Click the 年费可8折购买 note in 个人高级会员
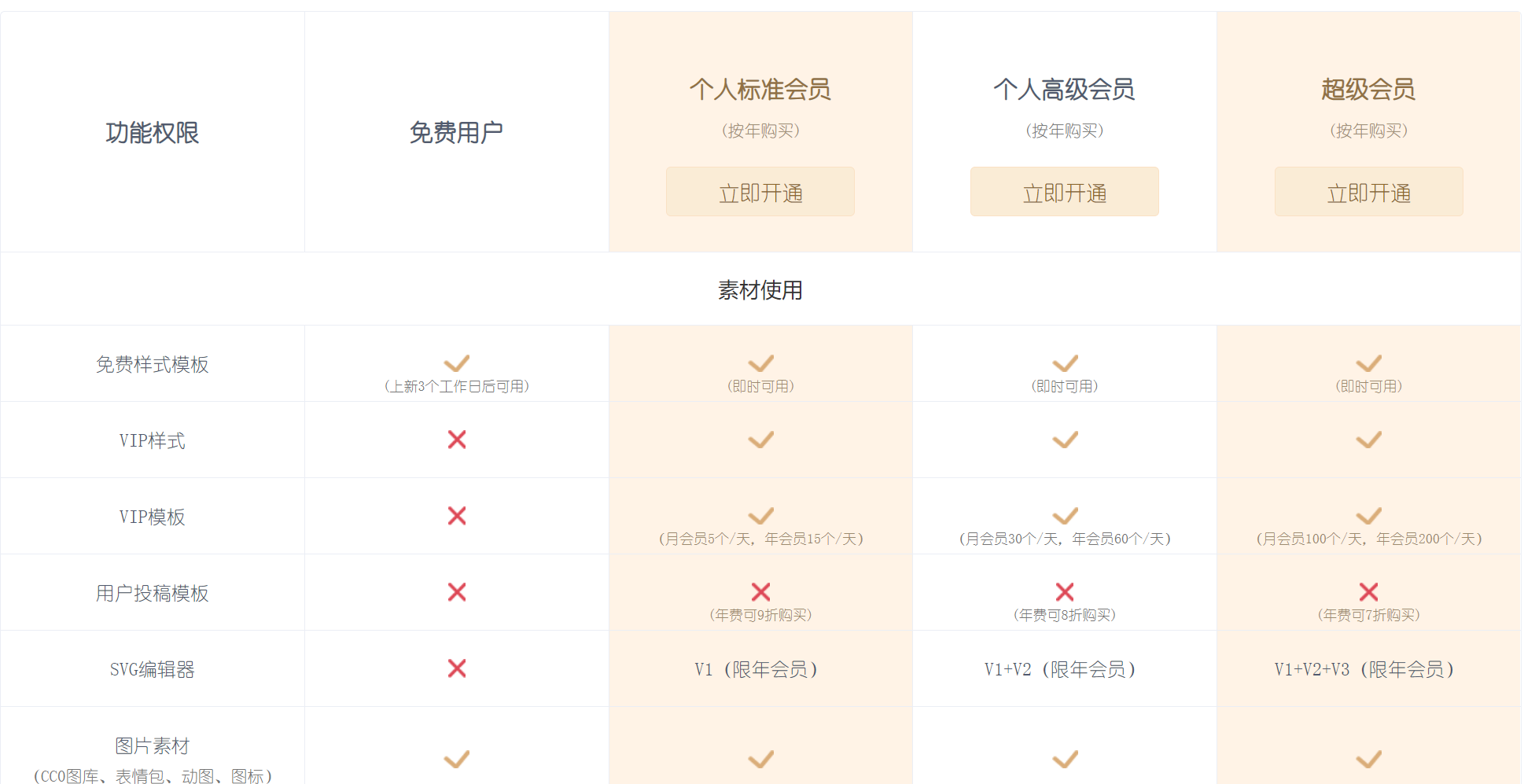Screen dimensions: 1524x784 pyautogui.click(x=1065, y=615)
